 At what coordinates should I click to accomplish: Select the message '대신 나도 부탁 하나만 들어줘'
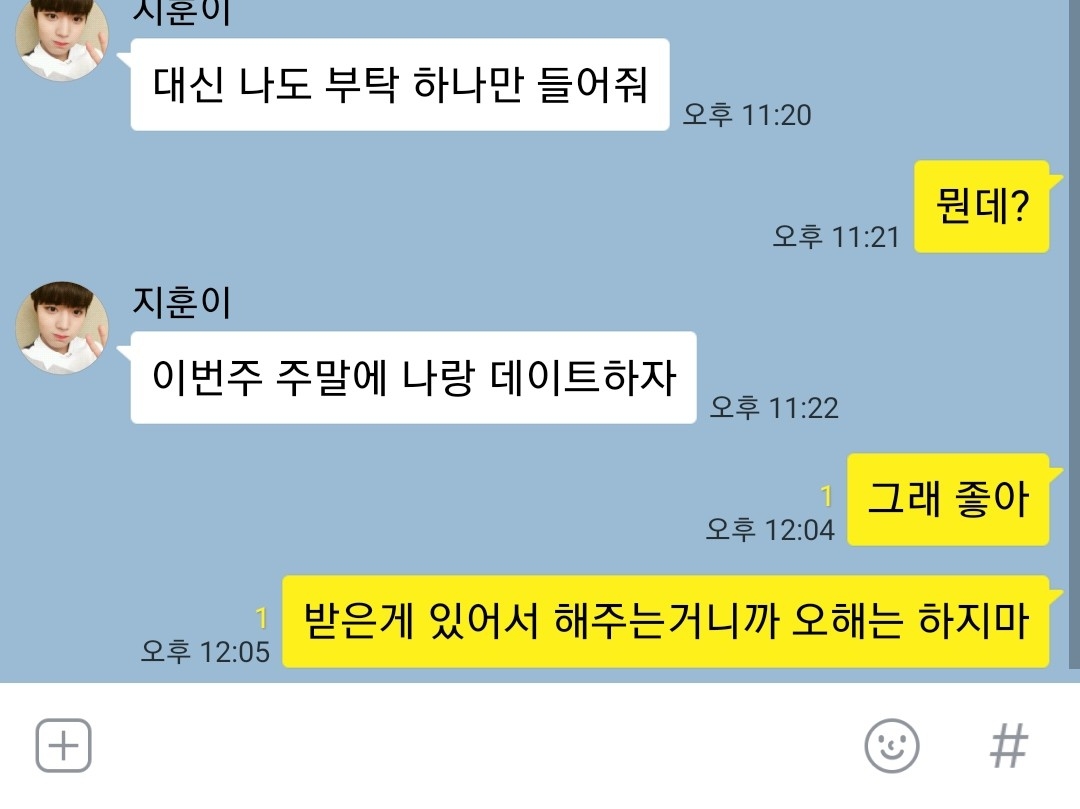pyautogui.click(x=399, y=85)
